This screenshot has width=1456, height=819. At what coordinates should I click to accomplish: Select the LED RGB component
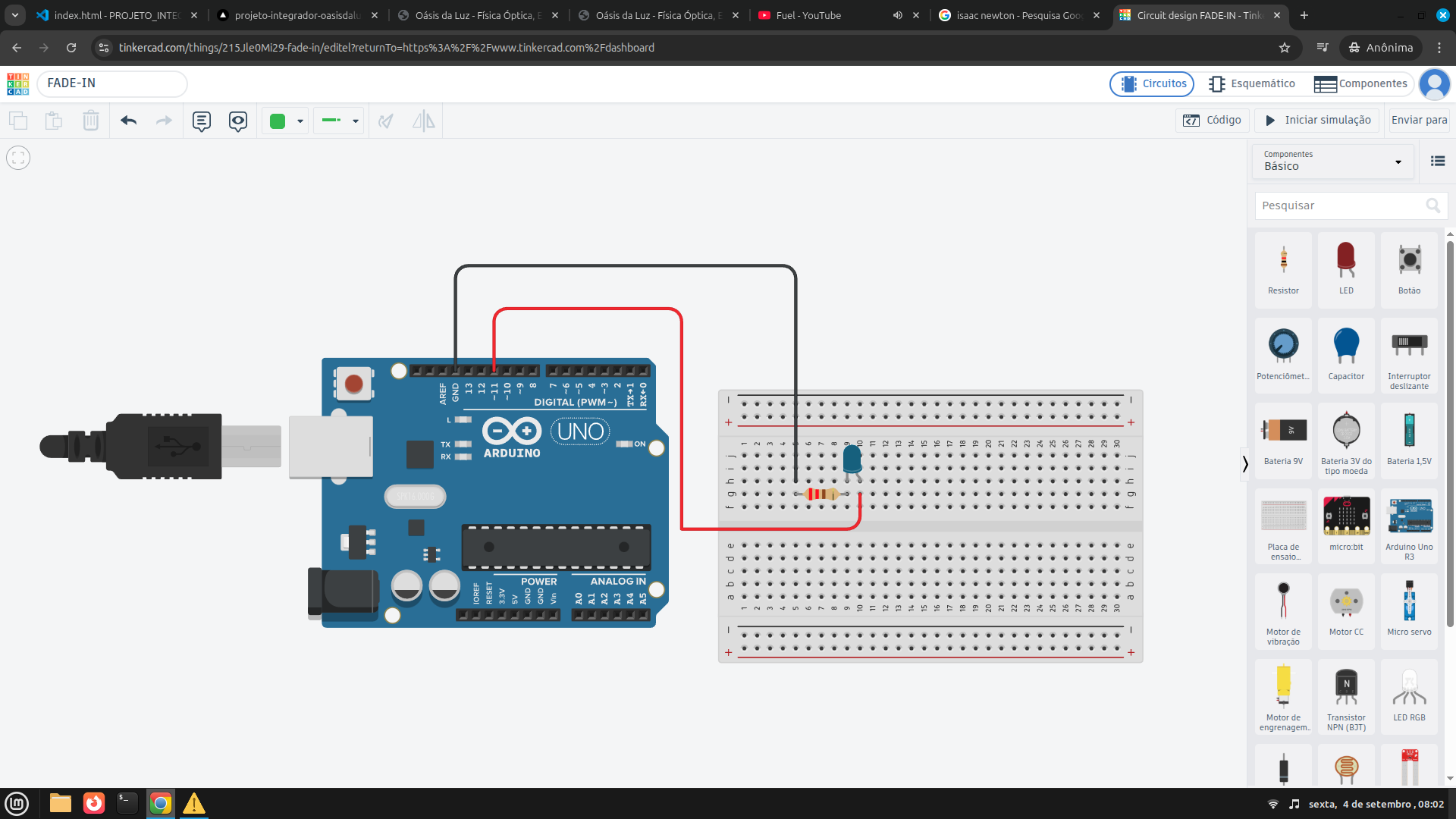click(x=1409, y=697)
